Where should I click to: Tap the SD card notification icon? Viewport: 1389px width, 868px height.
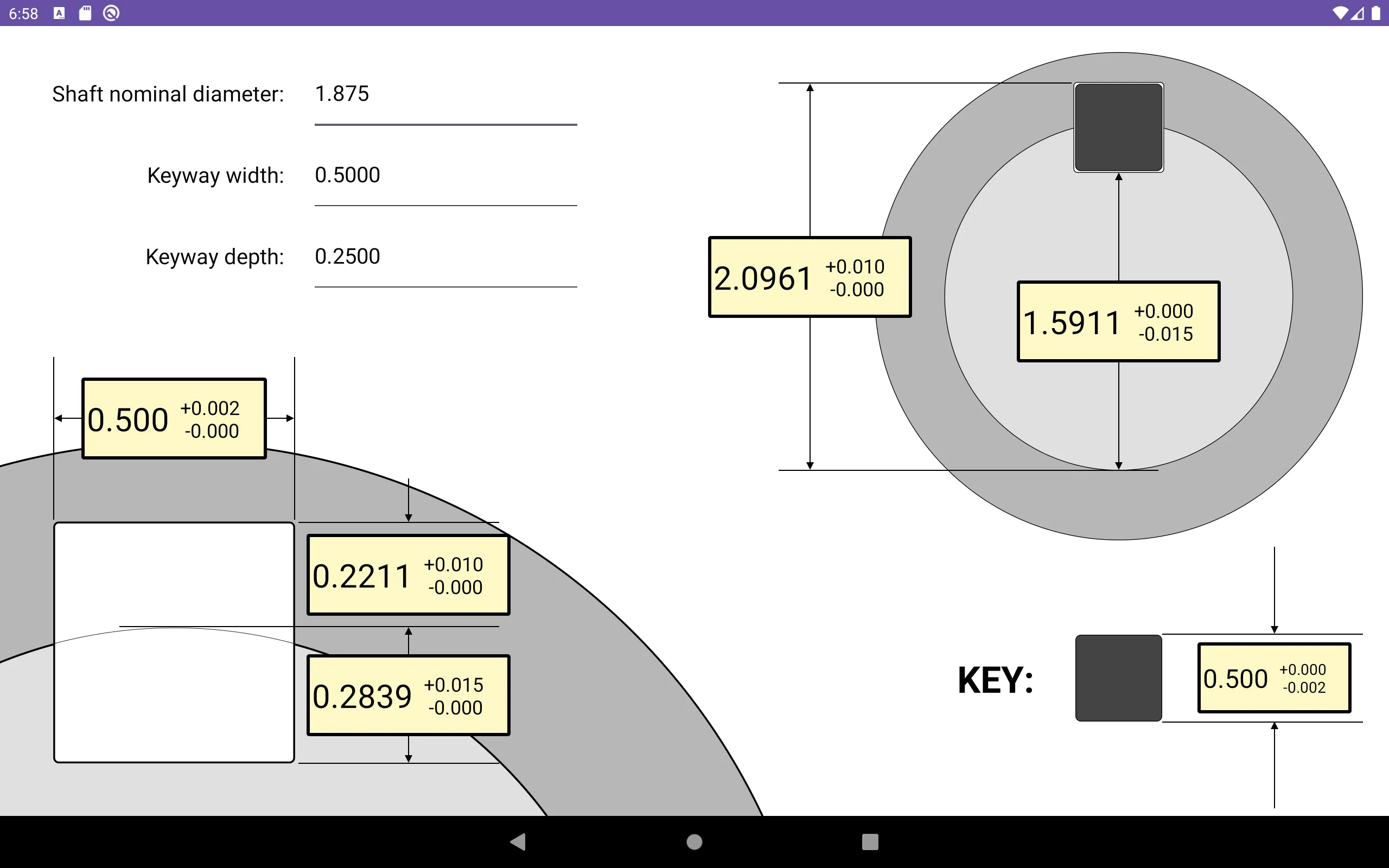[85, 13]
